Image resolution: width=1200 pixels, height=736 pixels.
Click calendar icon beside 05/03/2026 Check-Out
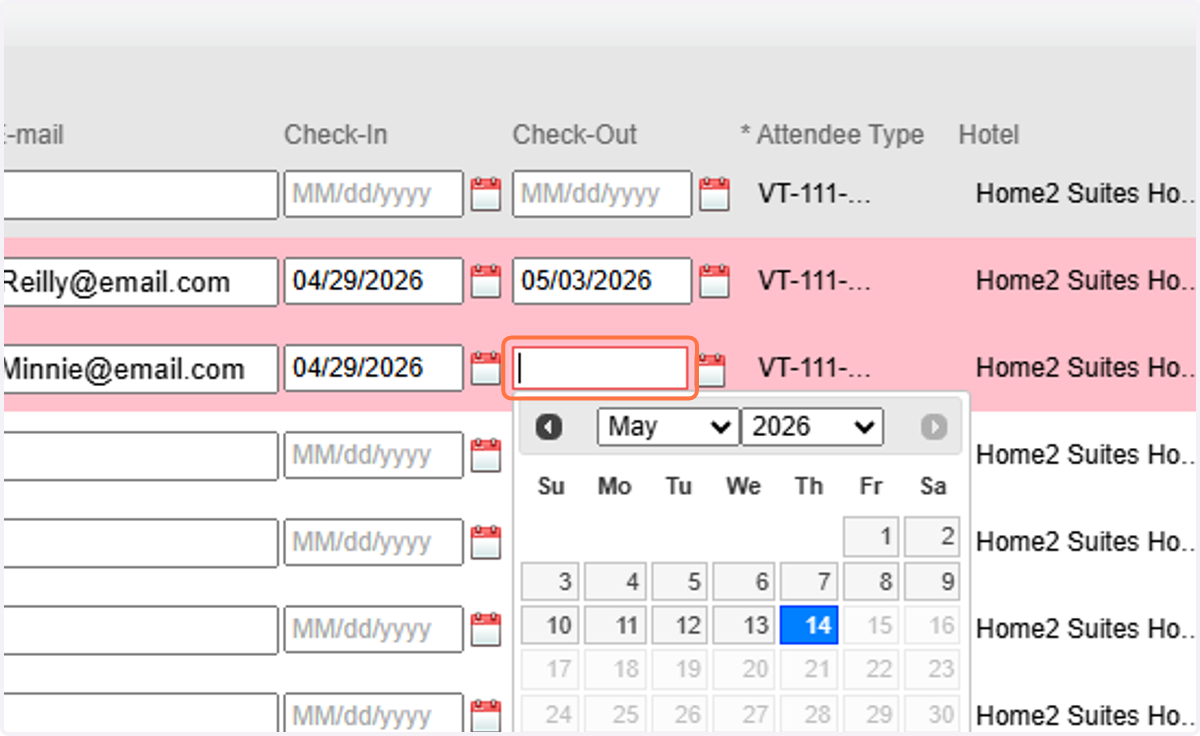coord(714,280)
